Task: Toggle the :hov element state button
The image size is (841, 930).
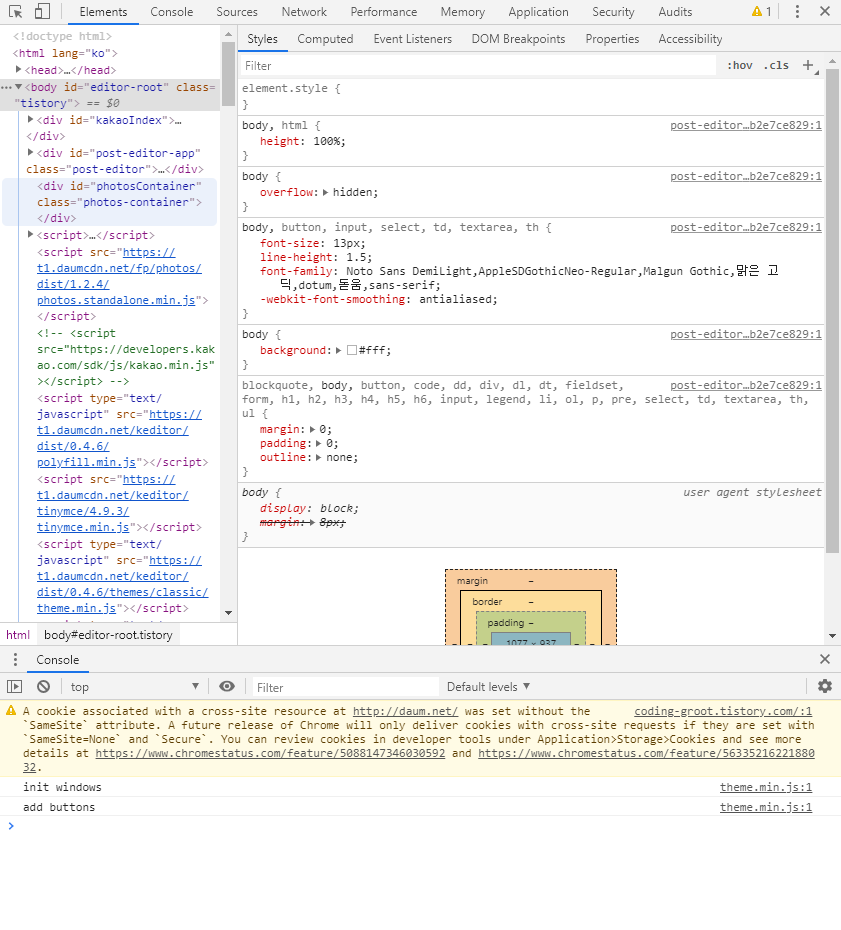Action: 740,65
